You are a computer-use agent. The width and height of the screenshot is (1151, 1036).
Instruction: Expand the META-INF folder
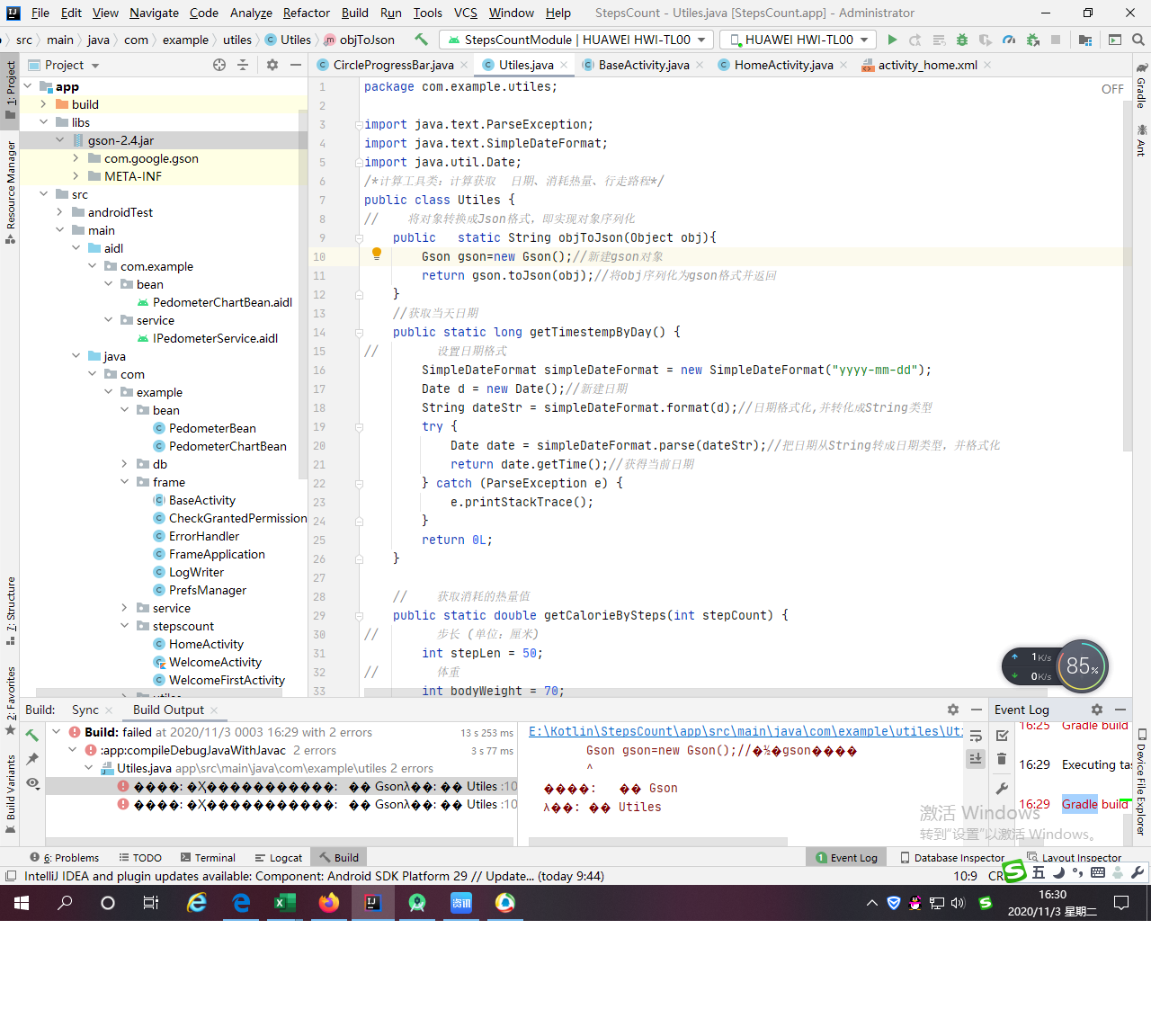pyautogui.click(x=76, y=176)
